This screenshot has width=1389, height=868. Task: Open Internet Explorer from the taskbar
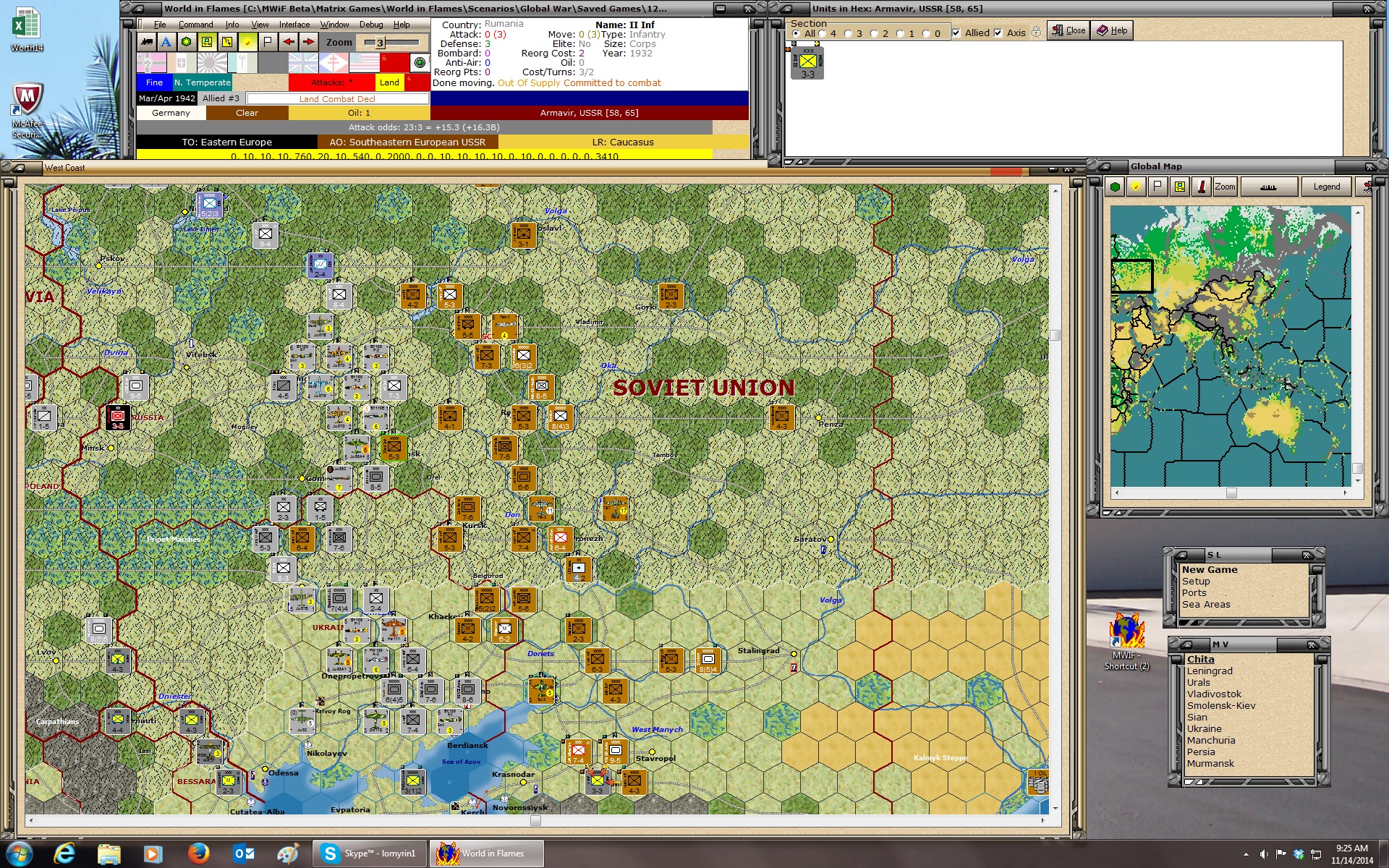64,854
